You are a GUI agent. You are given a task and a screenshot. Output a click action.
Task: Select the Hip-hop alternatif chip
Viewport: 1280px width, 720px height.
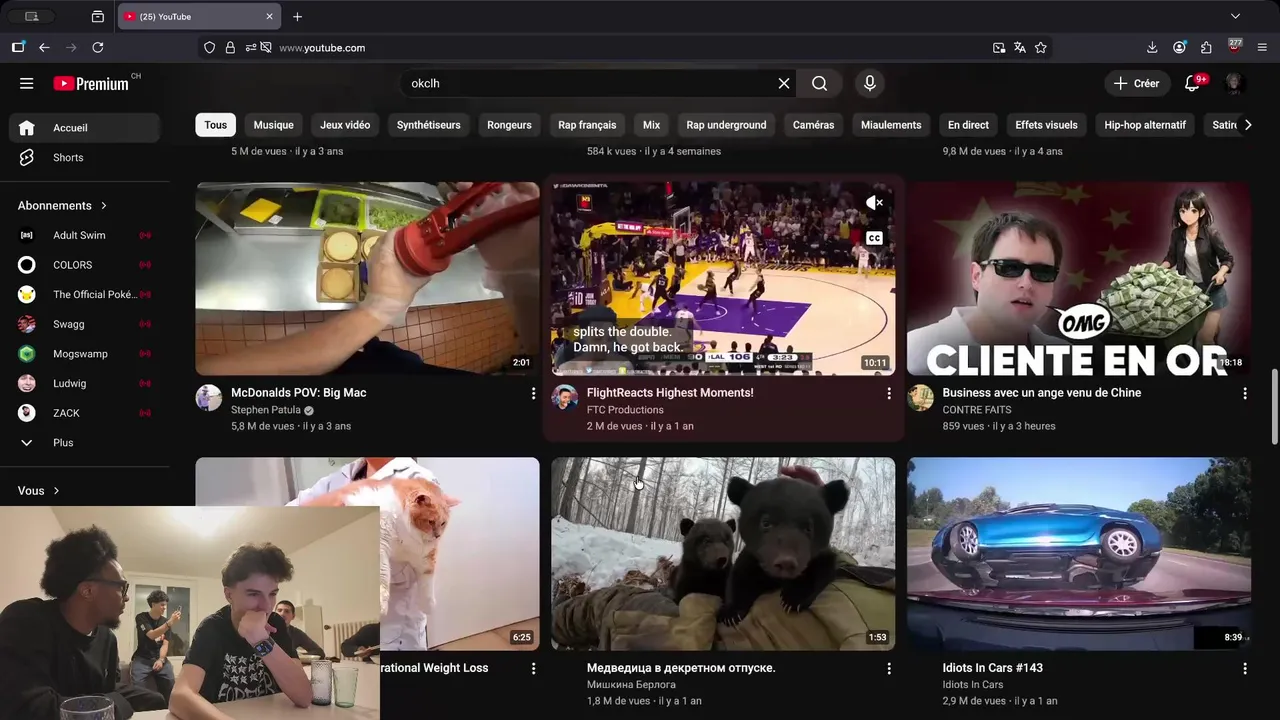click(1145, 125)
